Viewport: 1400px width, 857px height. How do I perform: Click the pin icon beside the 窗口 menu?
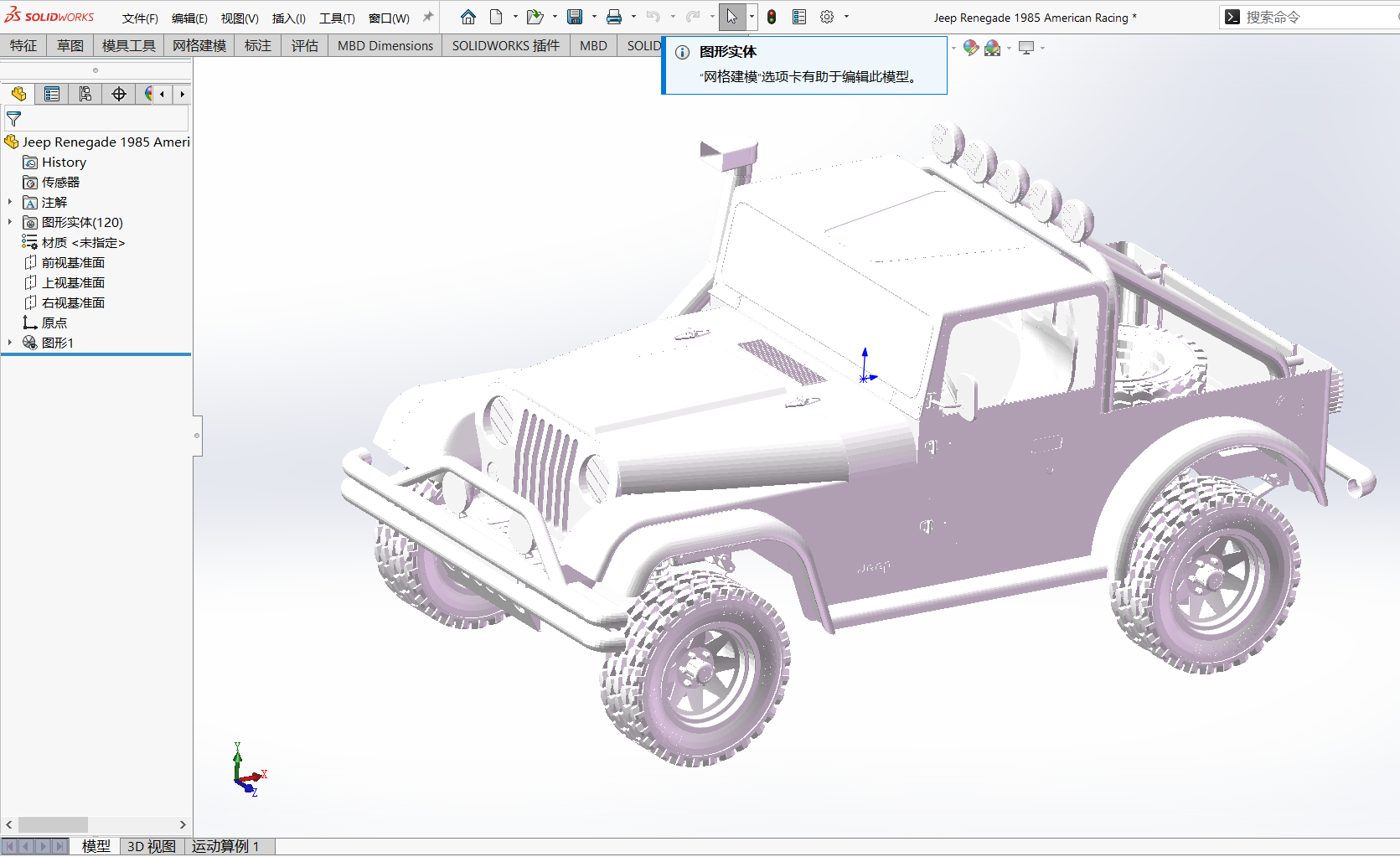click(x=428, y=17)
